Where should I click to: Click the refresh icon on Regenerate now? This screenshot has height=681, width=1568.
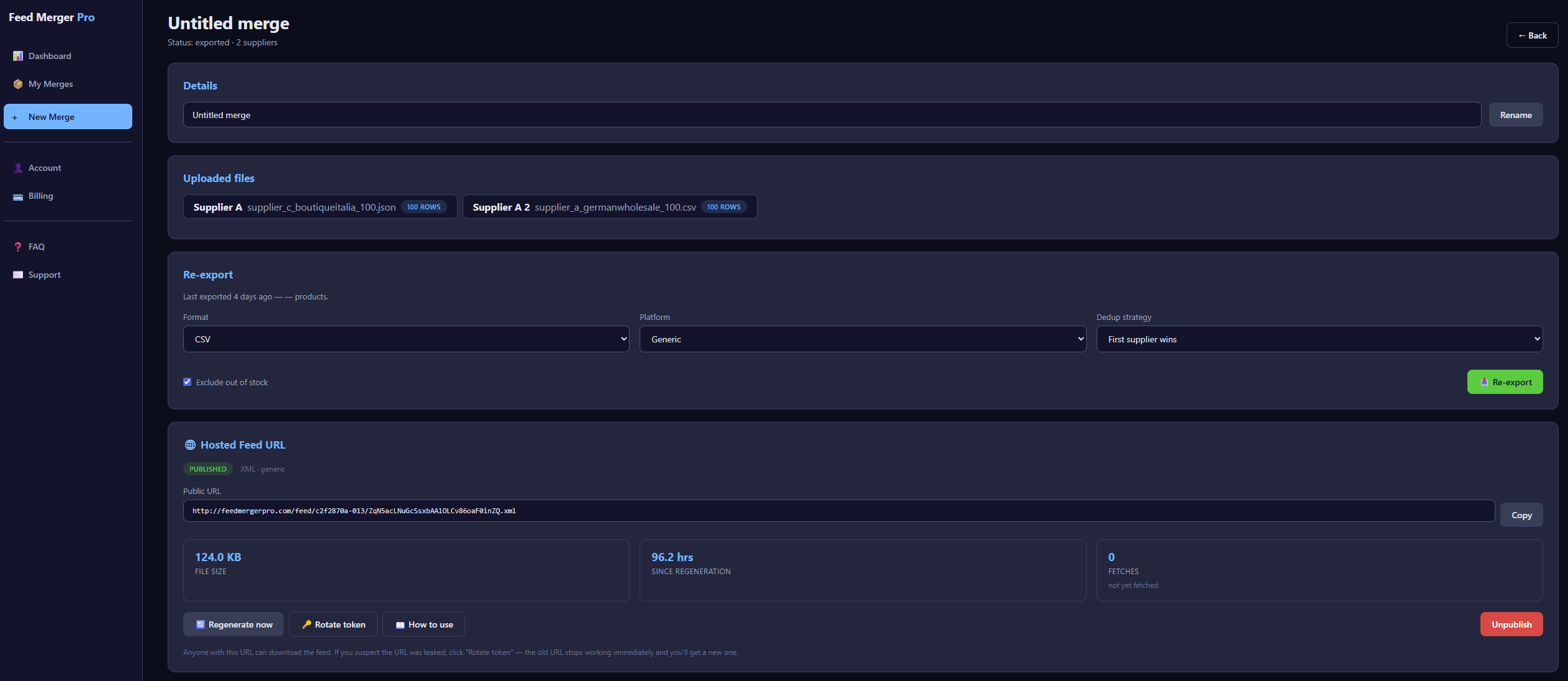point(201,624)
